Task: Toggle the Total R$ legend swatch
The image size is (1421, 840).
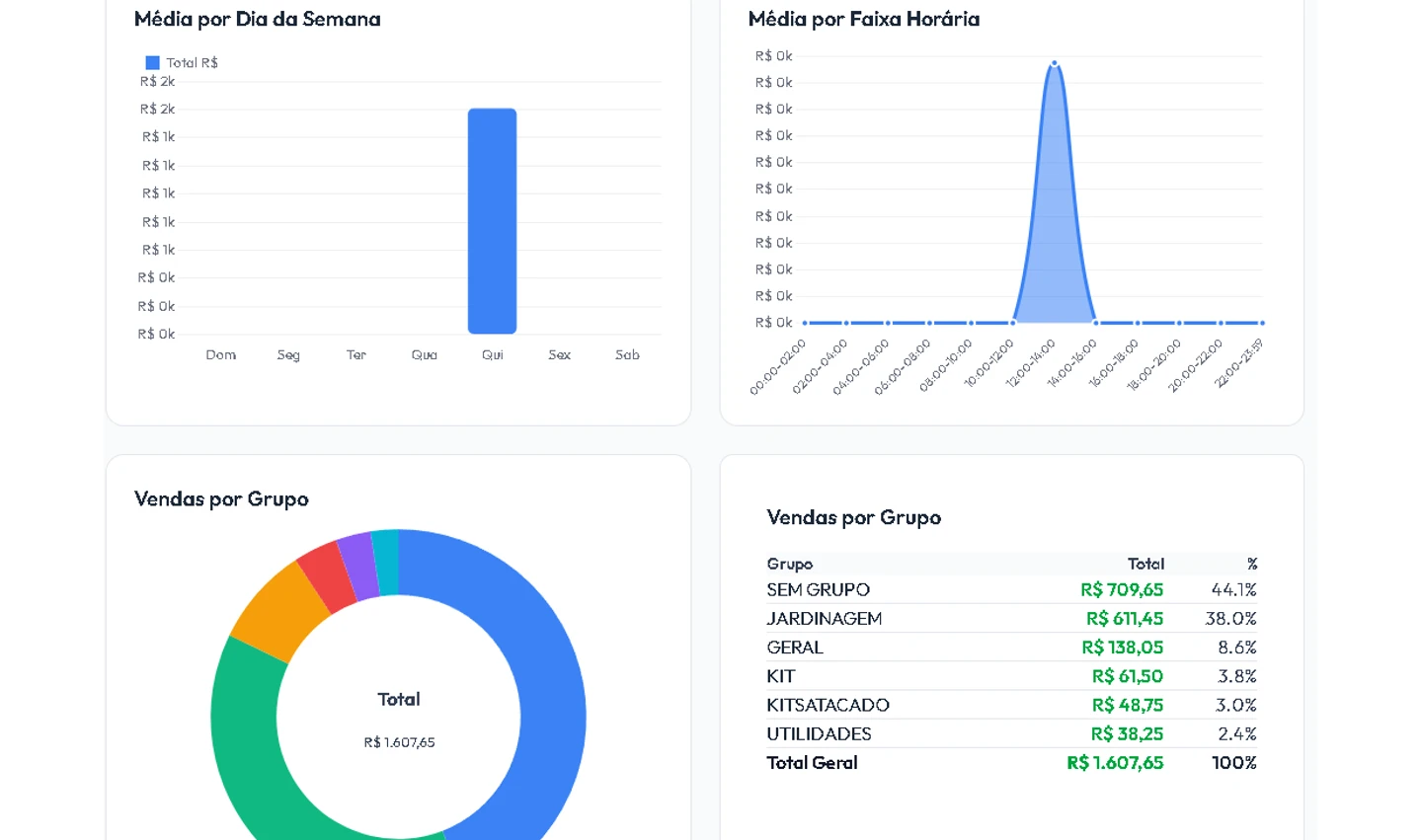Action: [x=152, y=62]
